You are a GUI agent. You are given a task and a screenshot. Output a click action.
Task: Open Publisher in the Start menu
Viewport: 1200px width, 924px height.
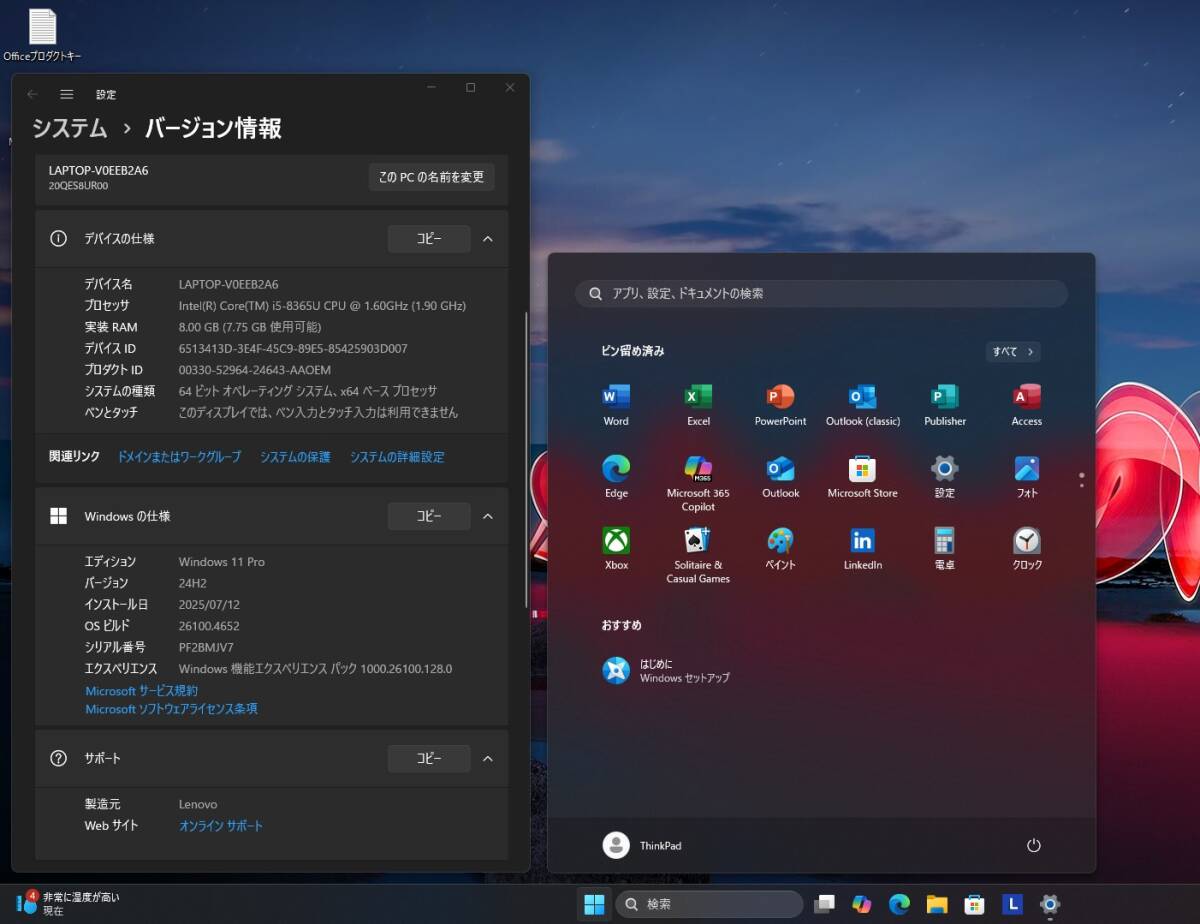click(x=945, y=405)
